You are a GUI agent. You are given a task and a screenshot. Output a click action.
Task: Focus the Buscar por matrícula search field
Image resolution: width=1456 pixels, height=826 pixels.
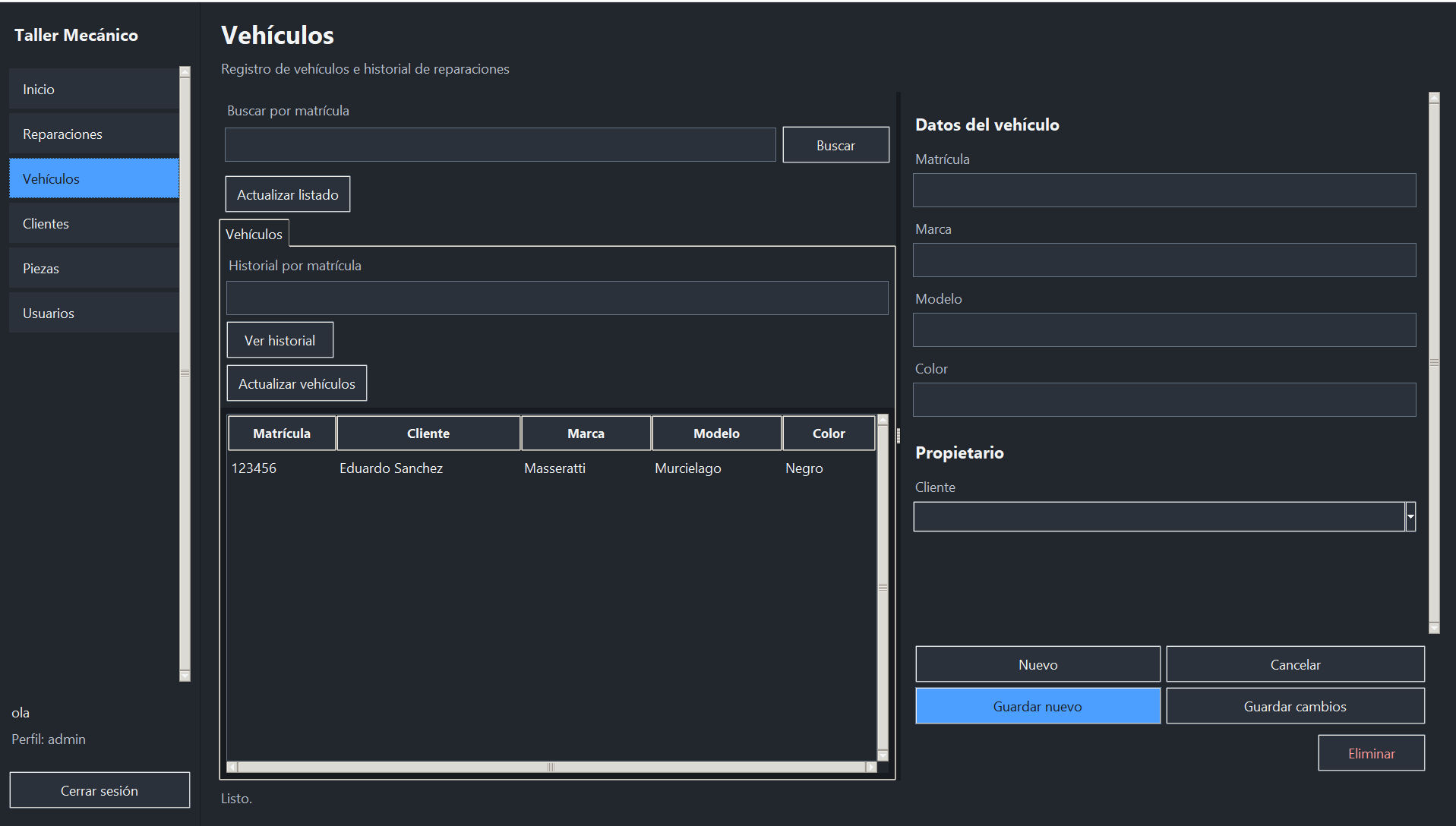tap(500, 145)
